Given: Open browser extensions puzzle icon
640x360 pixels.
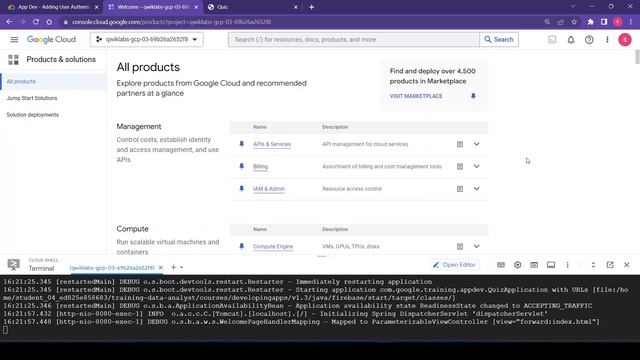Looking at the screenshot, I should 590,22.
